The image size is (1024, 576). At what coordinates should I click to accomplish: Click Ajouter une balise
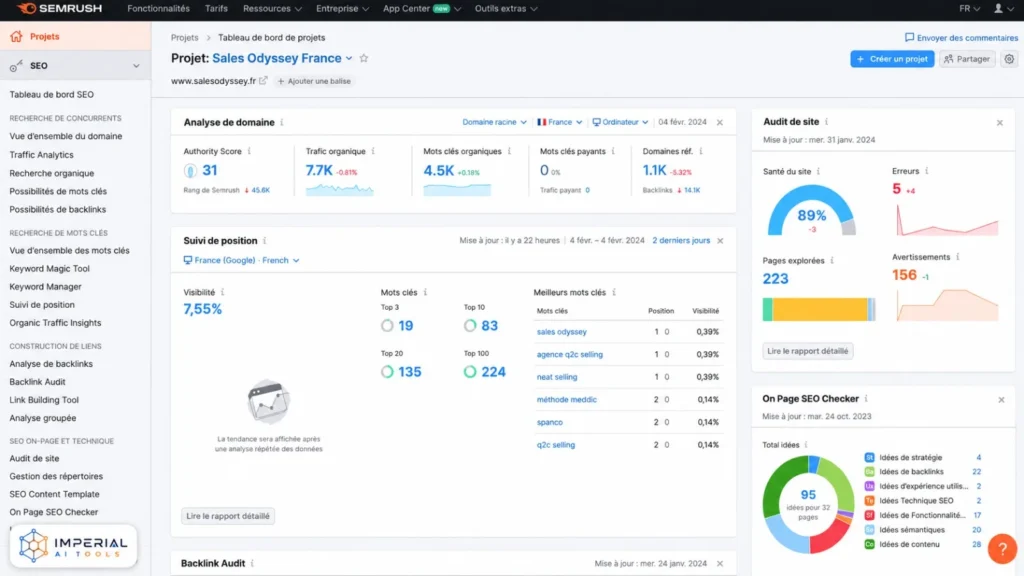[x=314, y=81]
